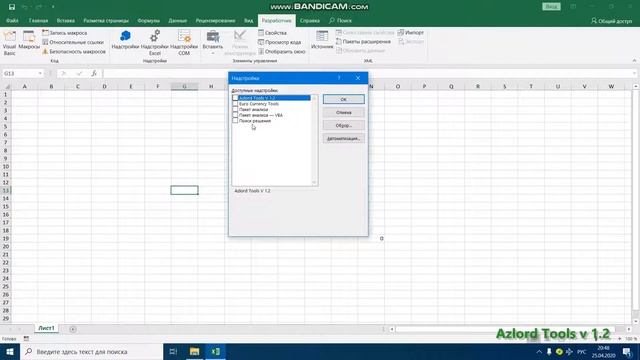Click the Надстройки dialog help question mark
The height and width of the screenshot is (360, 640).
coord(339,78)
